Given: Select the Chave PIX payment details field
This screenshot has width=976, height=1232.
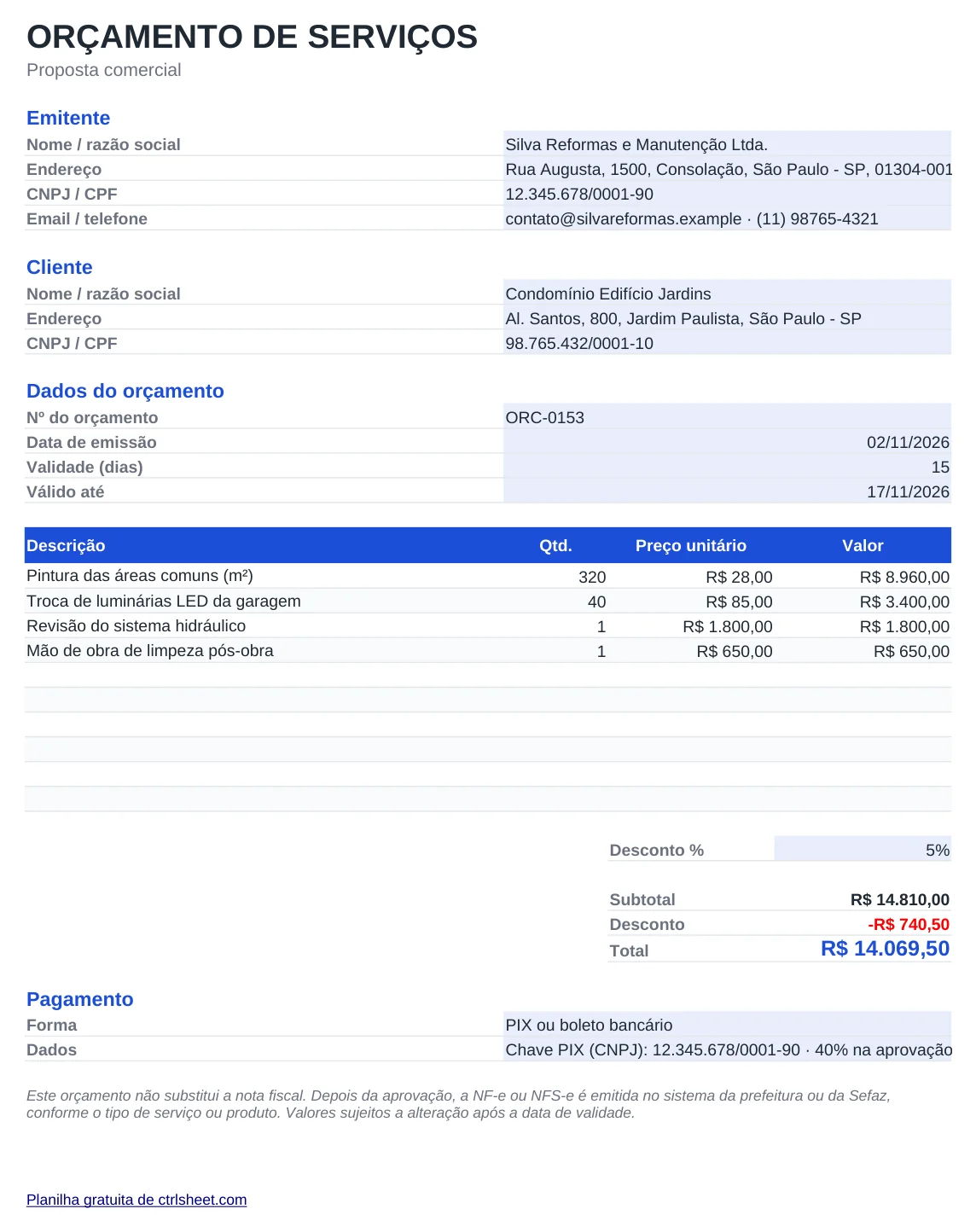Looking at the screenshot, I should tap(727, 1049).
